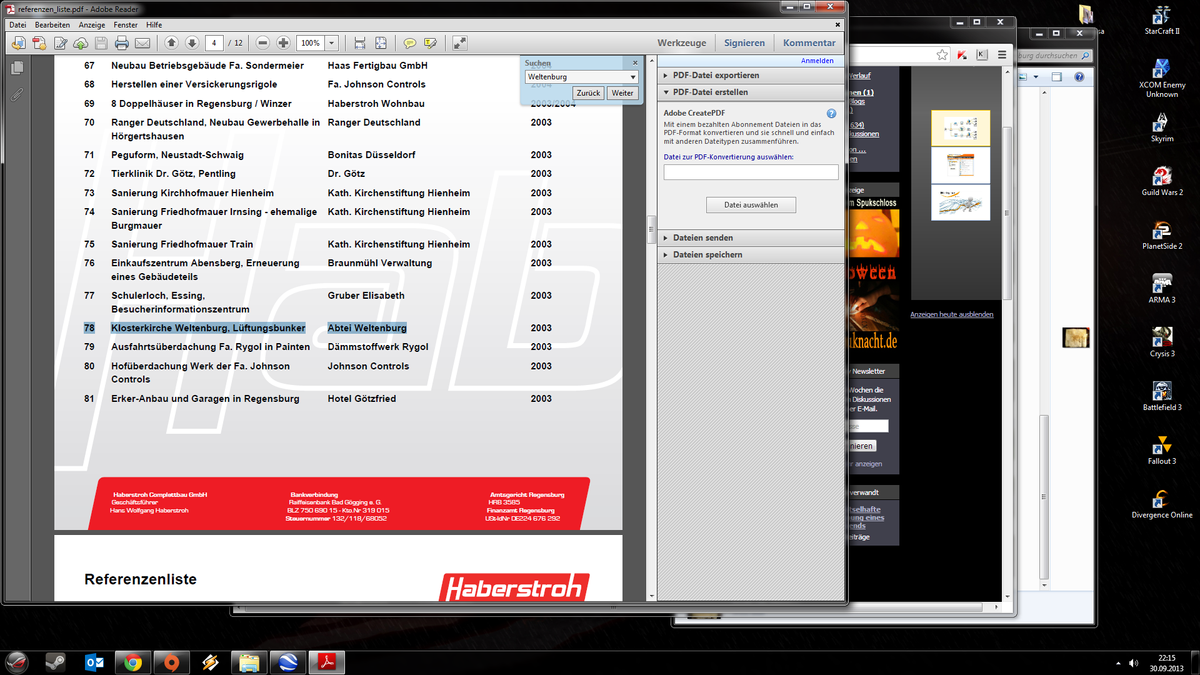Collapse the PDF-Datei erstellen section
1200x675 pixels.
point(750,92)
